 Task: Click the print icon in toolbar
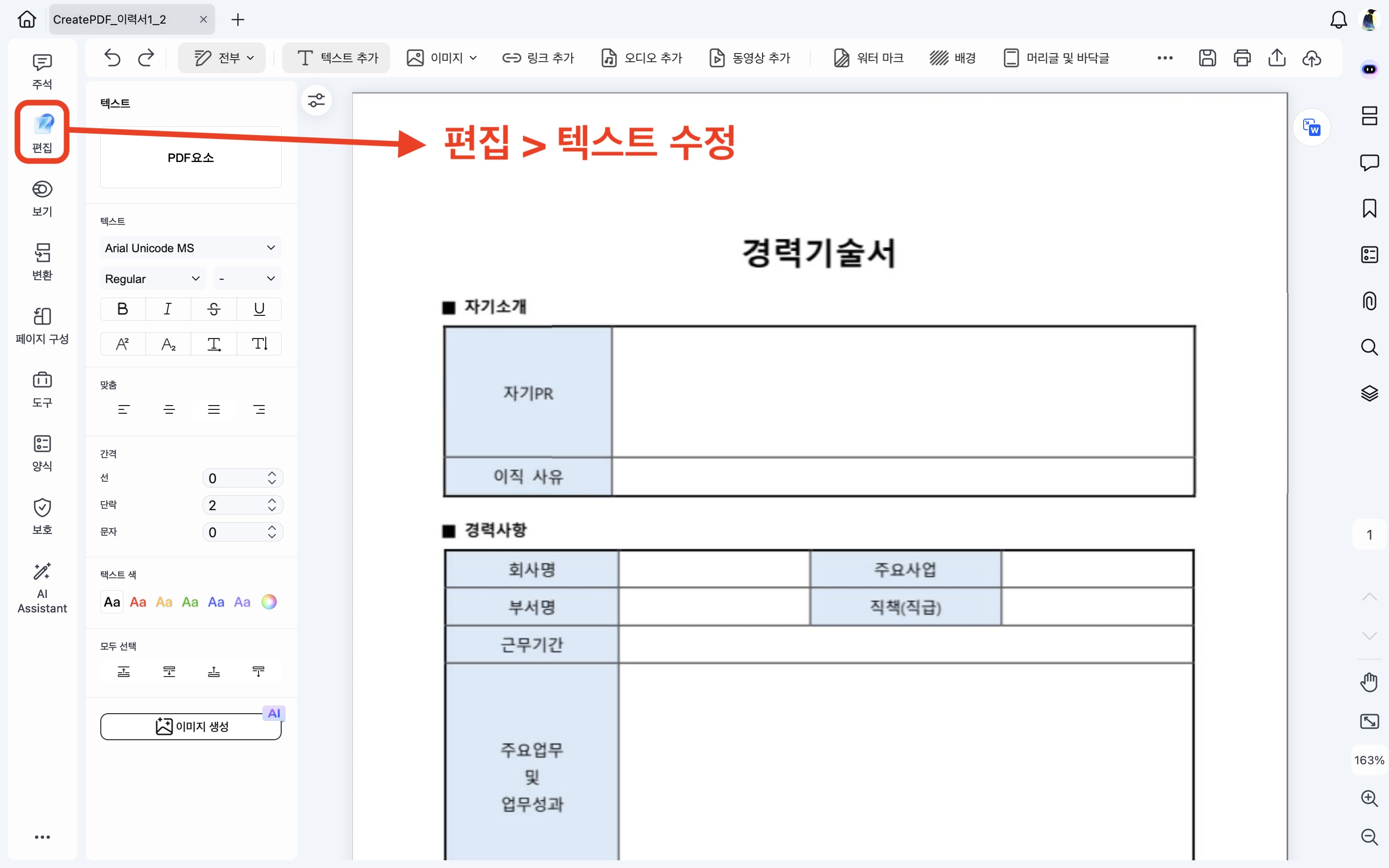pos(1242,58)
